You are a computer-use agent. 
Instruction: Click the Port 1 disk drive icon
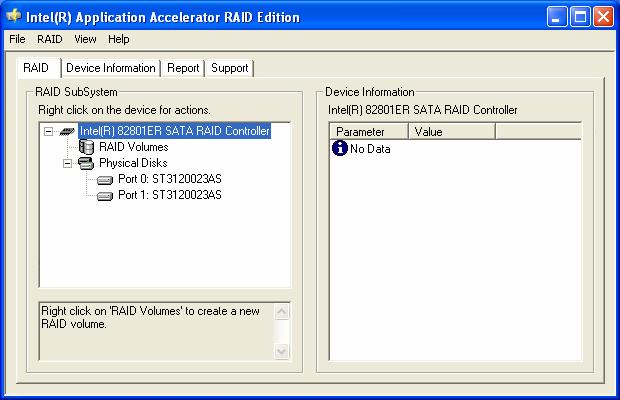(105, 196)
